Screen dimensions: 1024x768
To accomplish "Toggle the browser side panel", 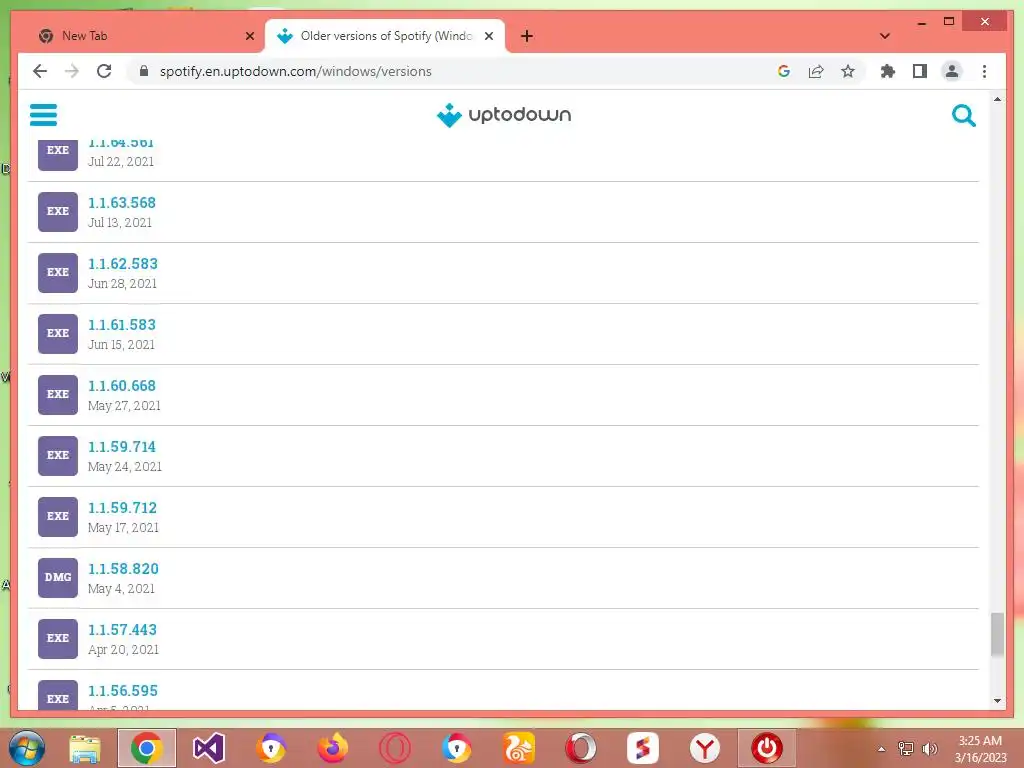I will (920, 71).
